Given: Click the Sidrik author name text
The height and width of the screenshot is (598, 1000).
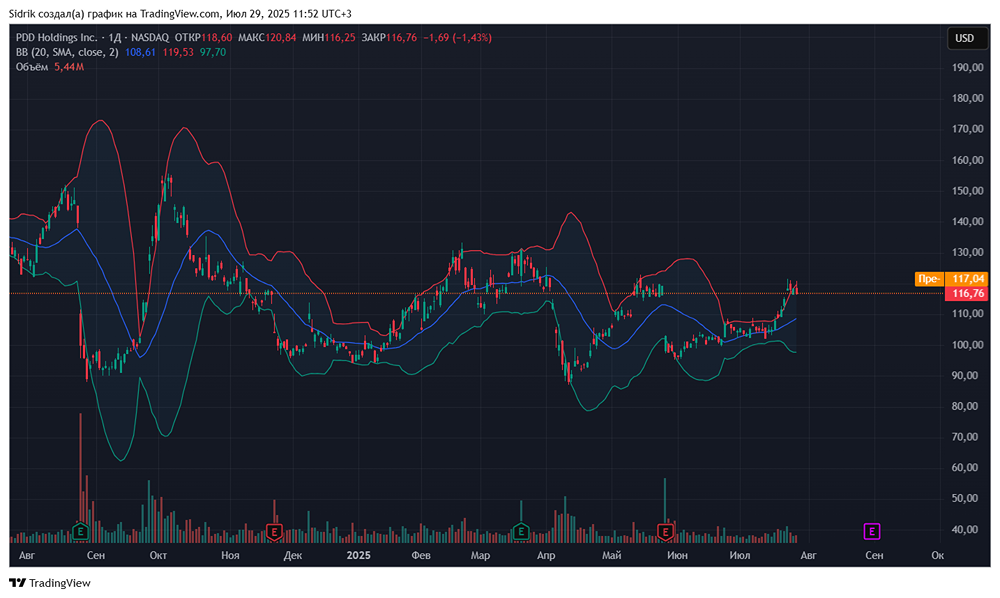Looking at the screenshot, I should click(22, 13).
